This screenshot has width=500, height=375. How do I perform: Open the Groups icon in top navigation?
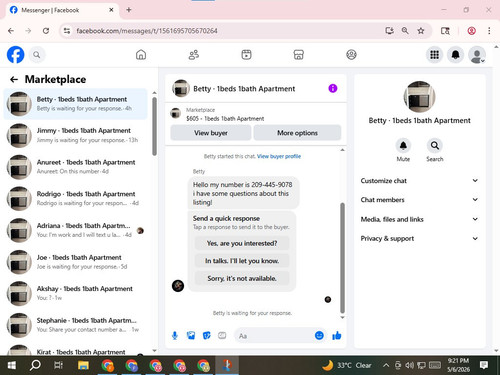351,55
